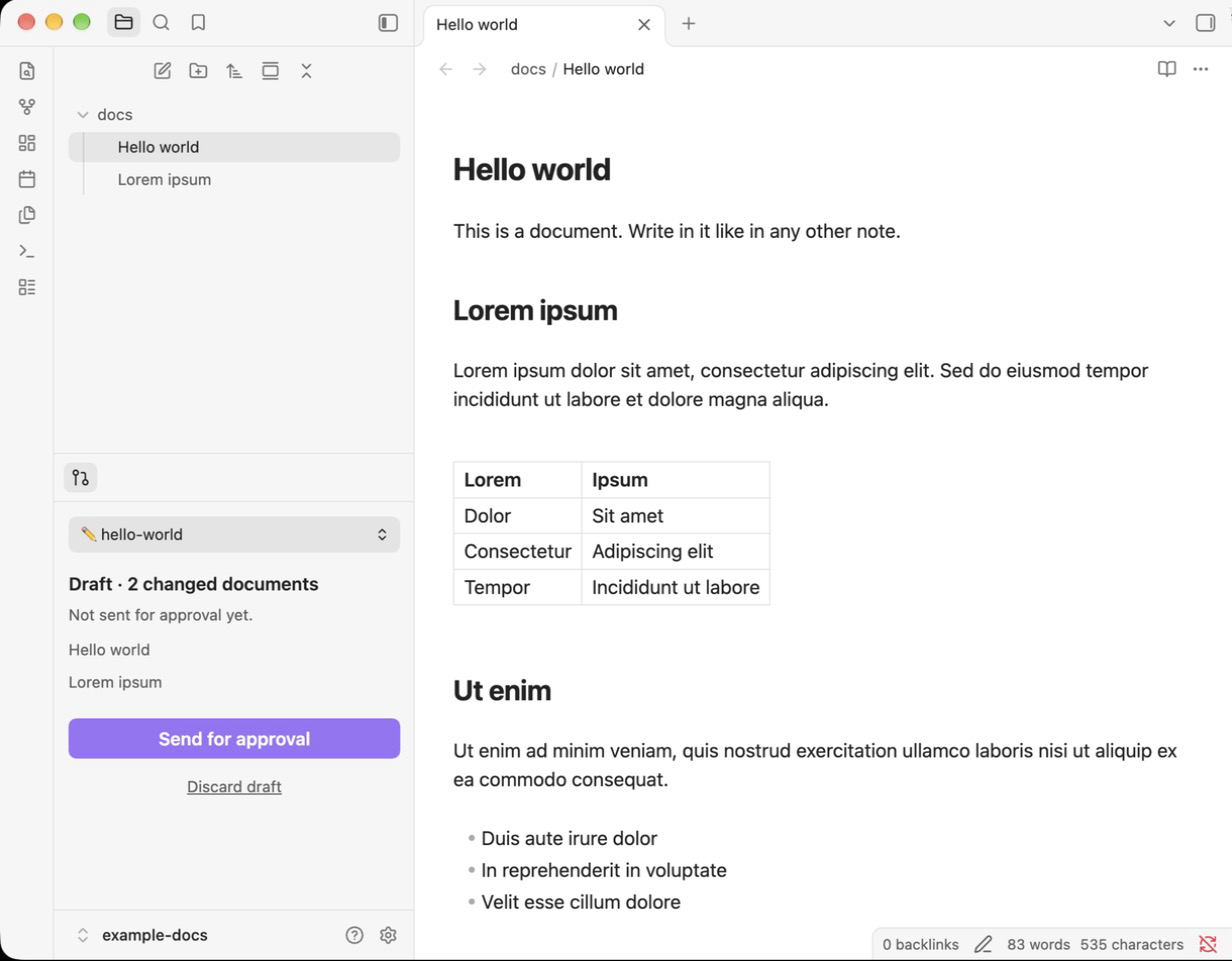
Task: Open changed document Hello world
Action: [109, 650]
